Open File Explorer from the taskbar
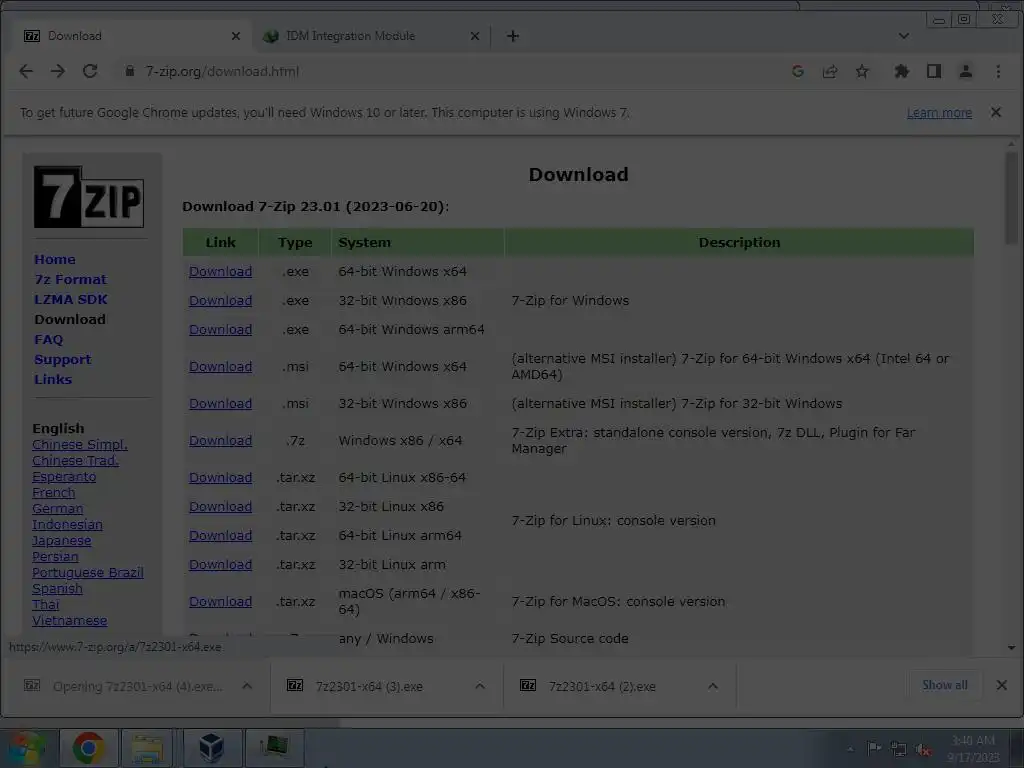This screenshot has height=768, width=1024. point(148,748)
